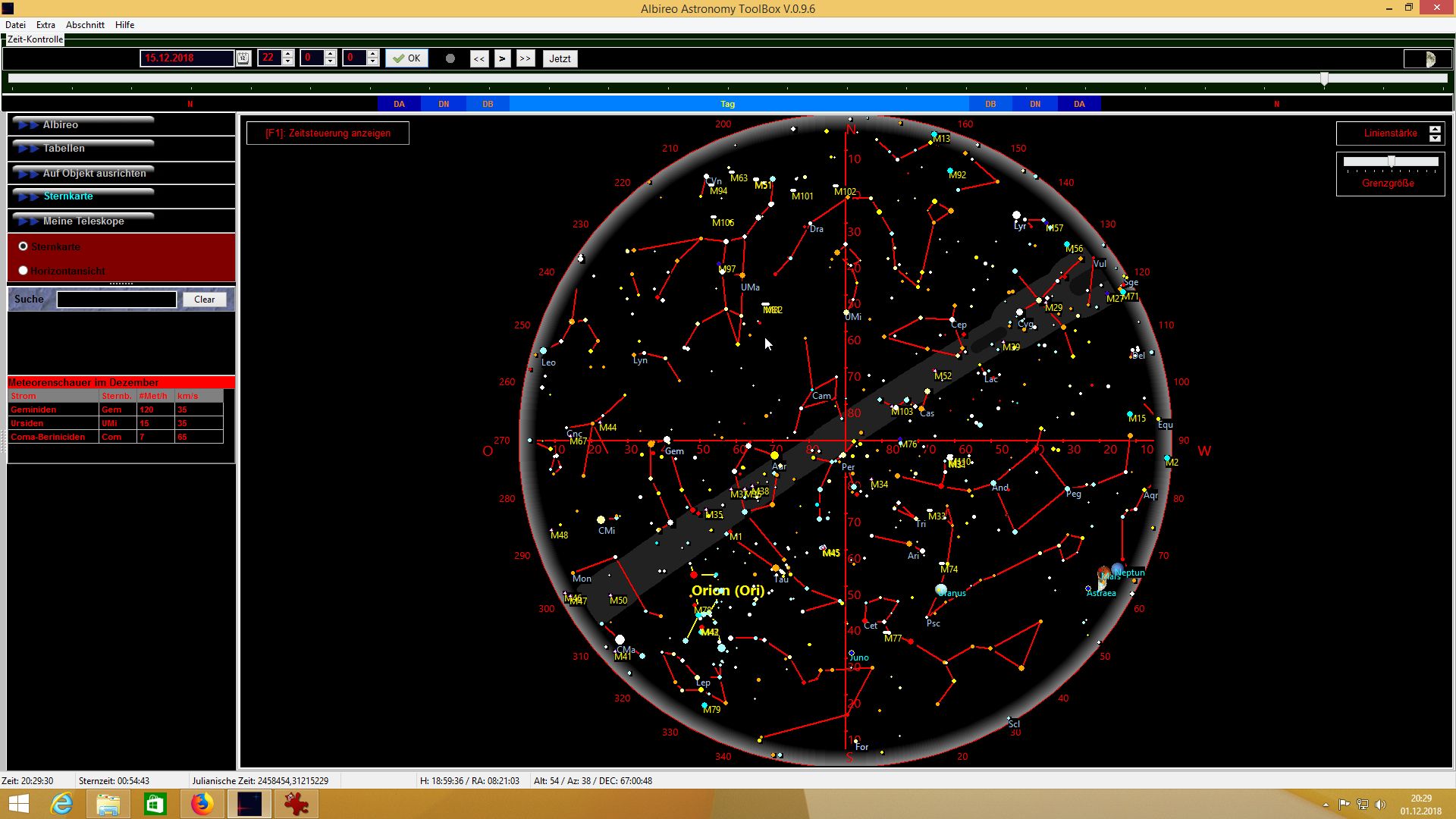Adjust the Grenzgröße slider
The height and width of the screenshot is (819, 1456).
1392,162
